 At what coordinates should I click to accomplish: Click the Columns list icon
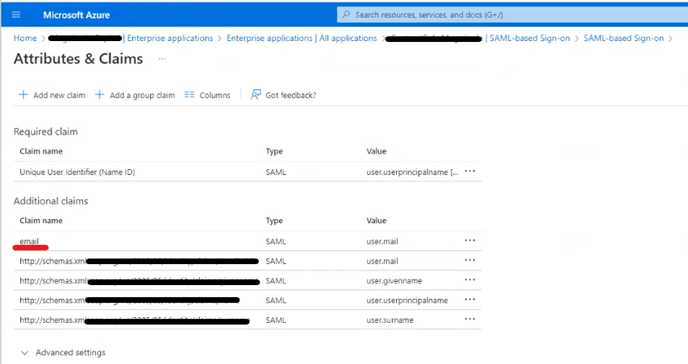point(189,95)
